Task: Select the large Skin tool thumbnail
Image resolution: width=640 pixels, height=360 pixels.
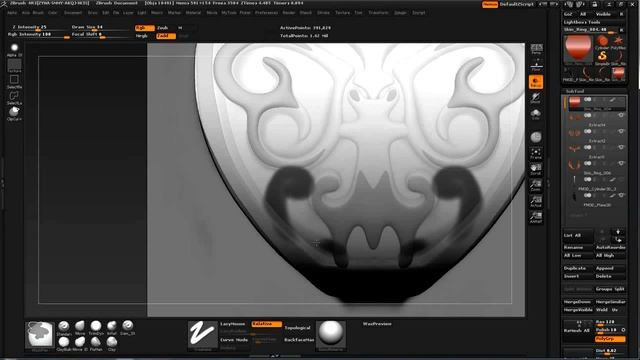Action: click(x=578, y=49)
